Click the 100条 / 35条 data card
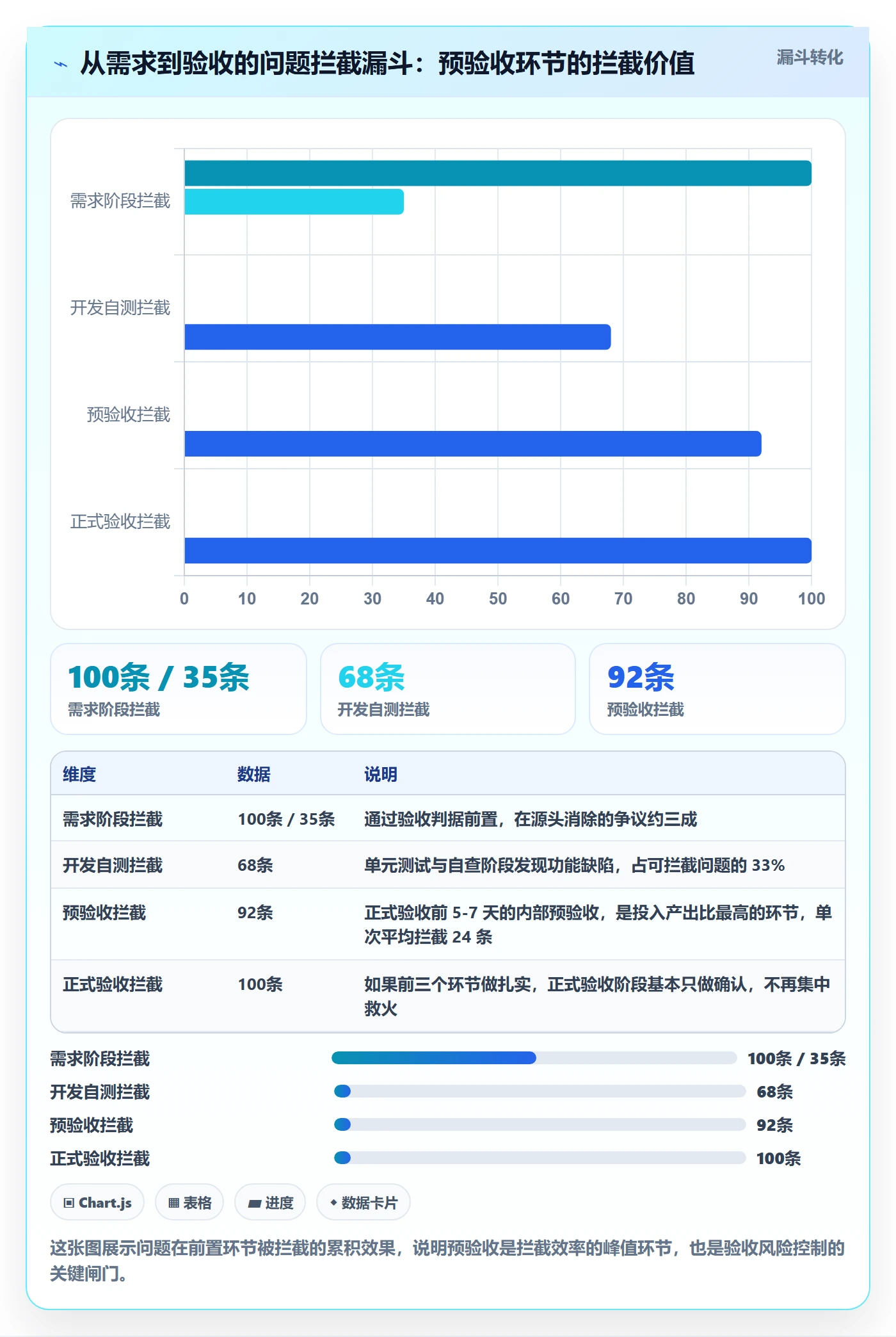Image resolution: width=896 pixels, height=1337 pixels. click(179, 689)
